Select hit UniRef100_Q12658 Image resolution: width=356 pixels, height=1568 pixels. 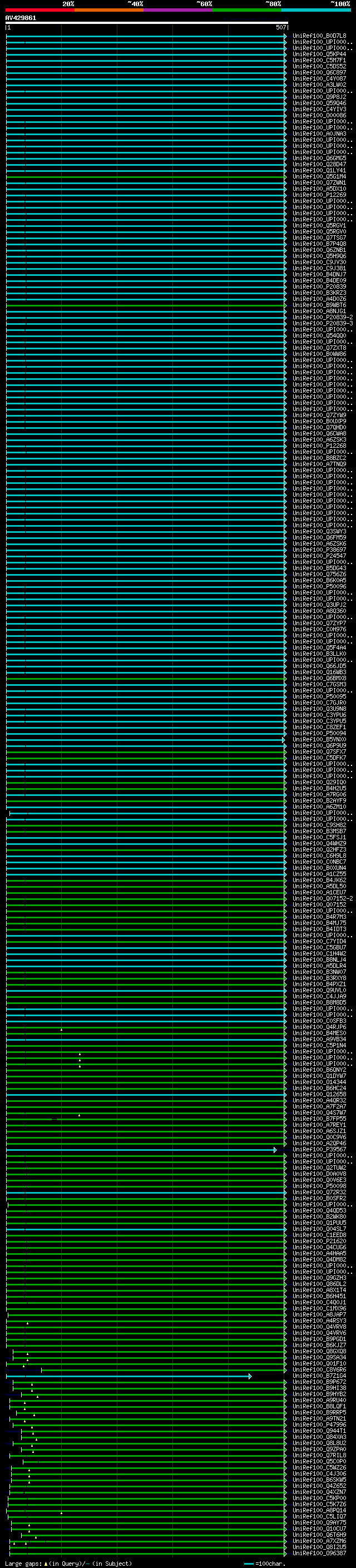[319, 1095]
